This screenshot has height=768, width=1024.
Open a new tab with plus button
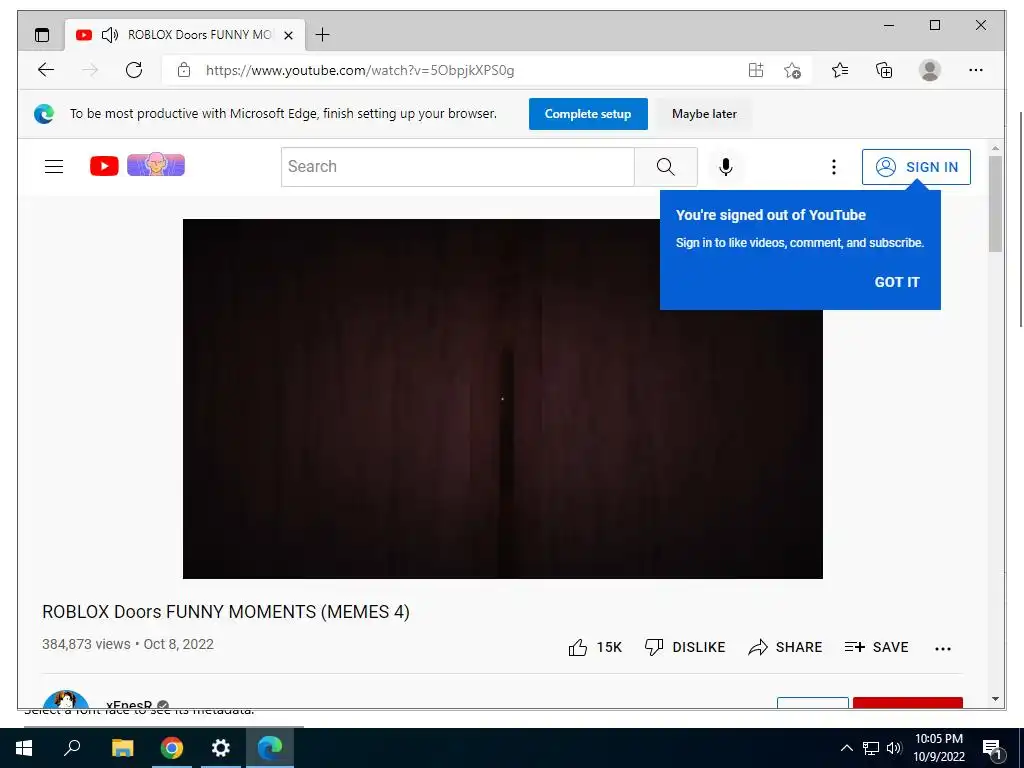pos(322,35)
